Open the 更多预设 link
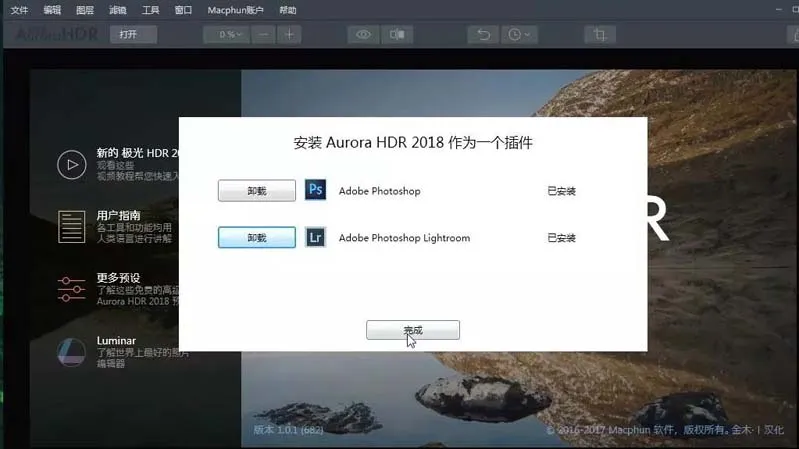 coord(118,278)
